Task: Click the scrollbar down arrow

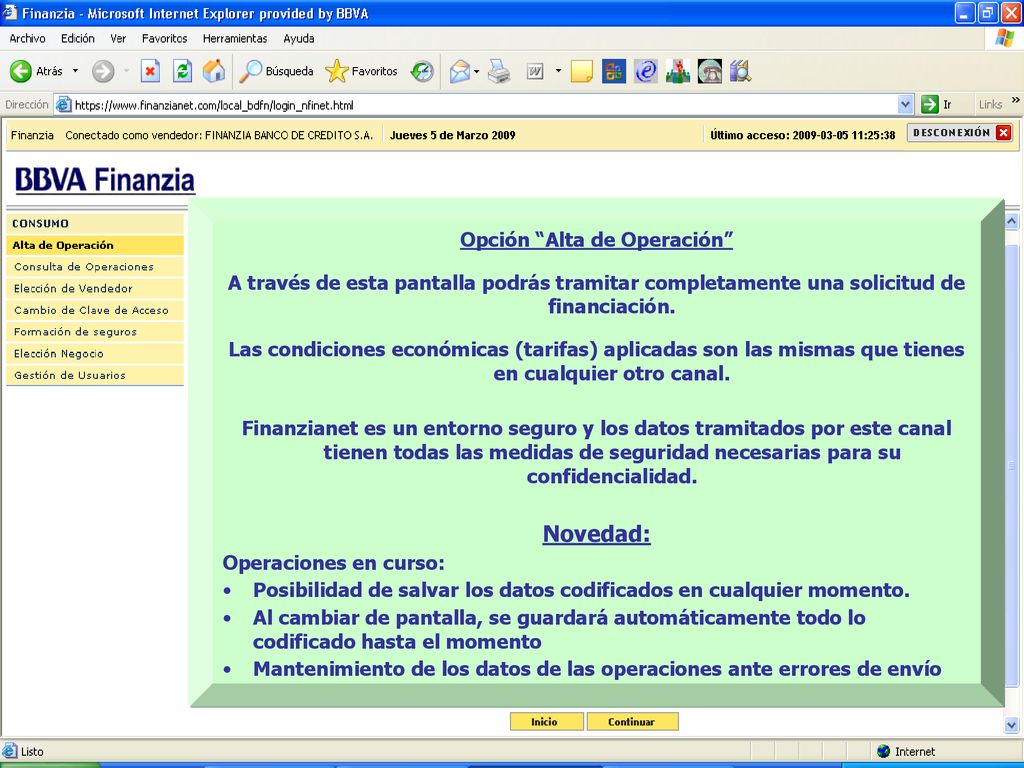Action: tap(1012, 724)
